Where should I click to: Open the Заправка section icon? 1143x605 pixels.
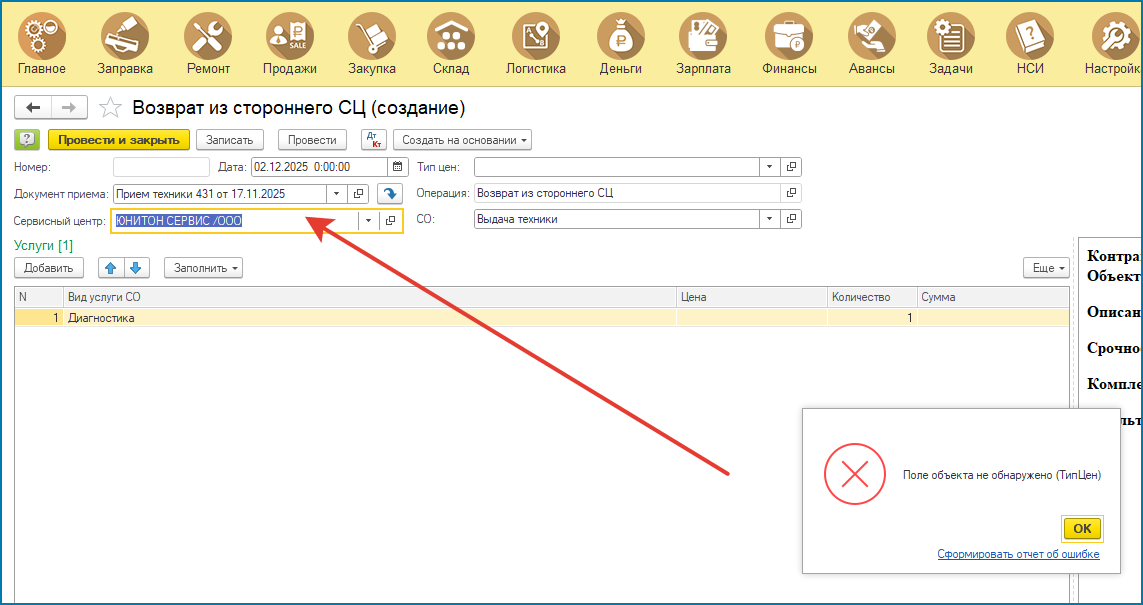click(x=125, y=36)
